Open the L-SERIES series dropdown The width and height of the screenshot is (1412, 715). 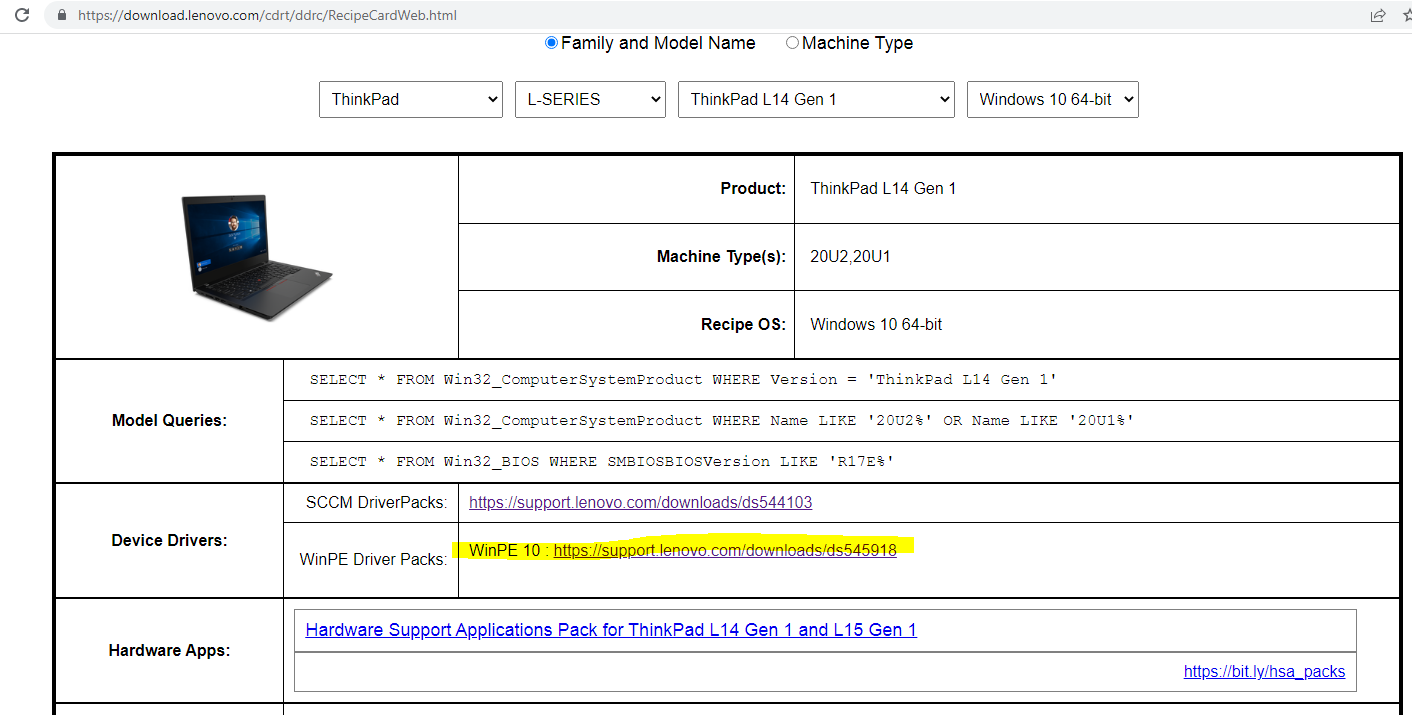pyautogui.click(x=590, y=99)
